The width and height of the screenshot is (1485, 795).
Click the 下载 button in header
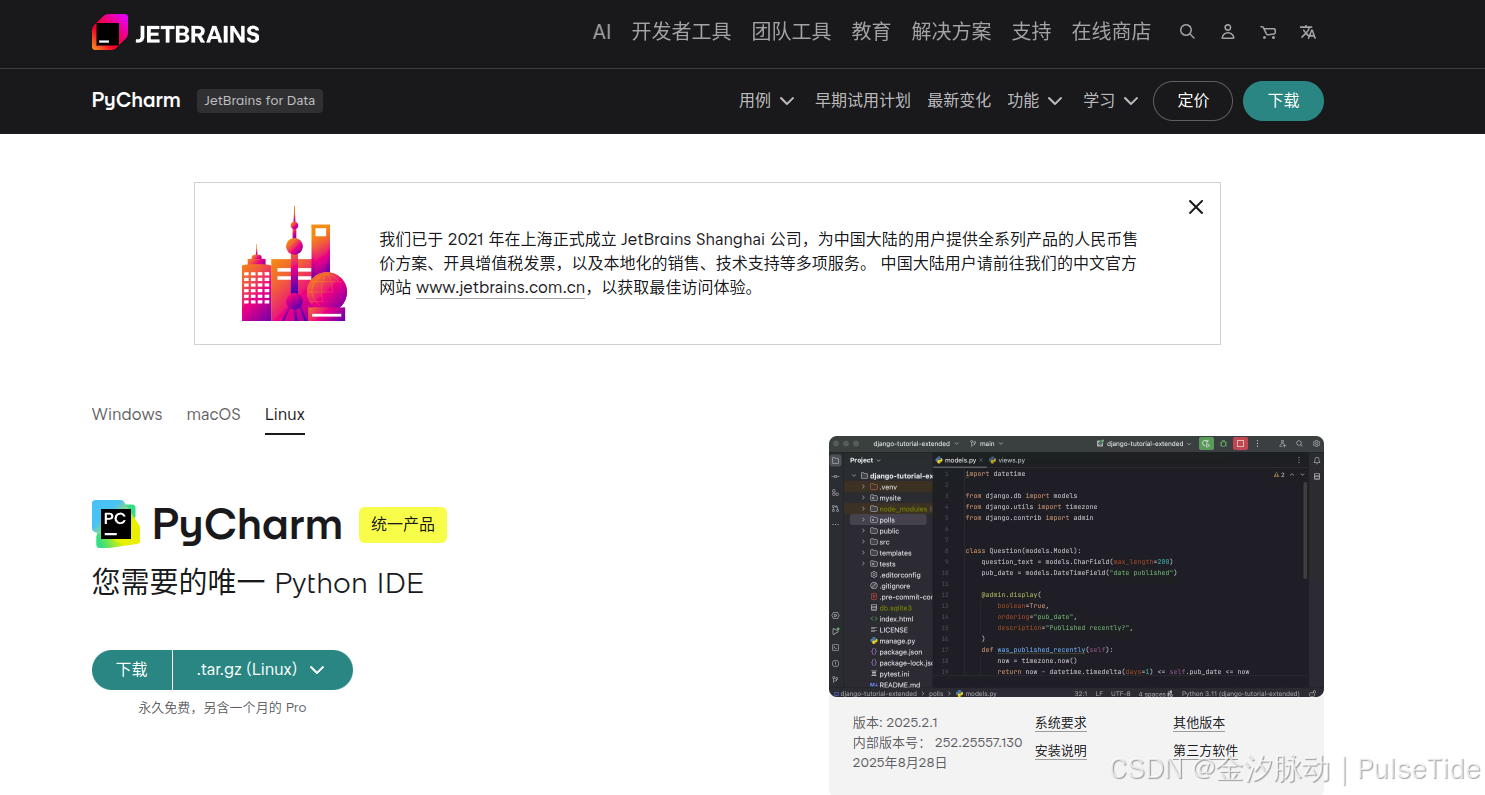click(x=1283, y=101)
